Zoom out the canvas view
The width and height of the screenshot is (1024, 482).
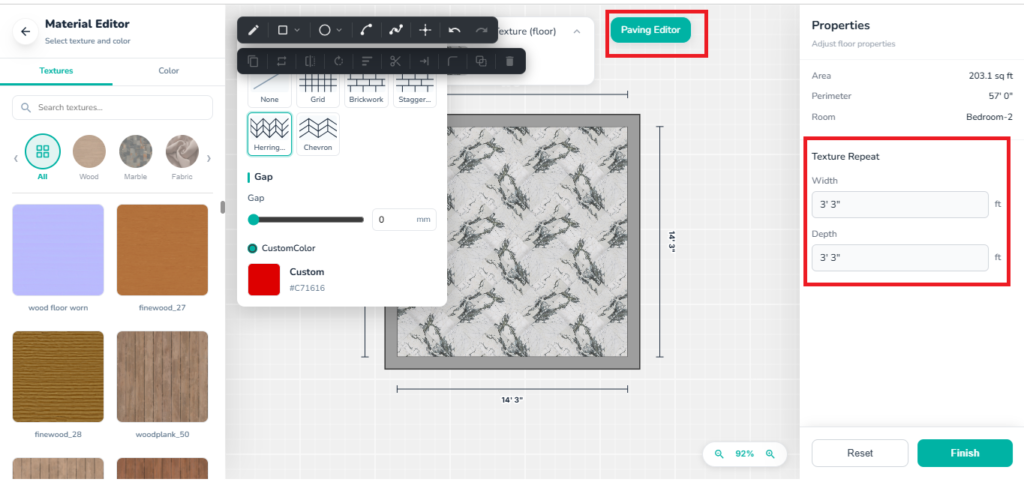coord(719,453)
